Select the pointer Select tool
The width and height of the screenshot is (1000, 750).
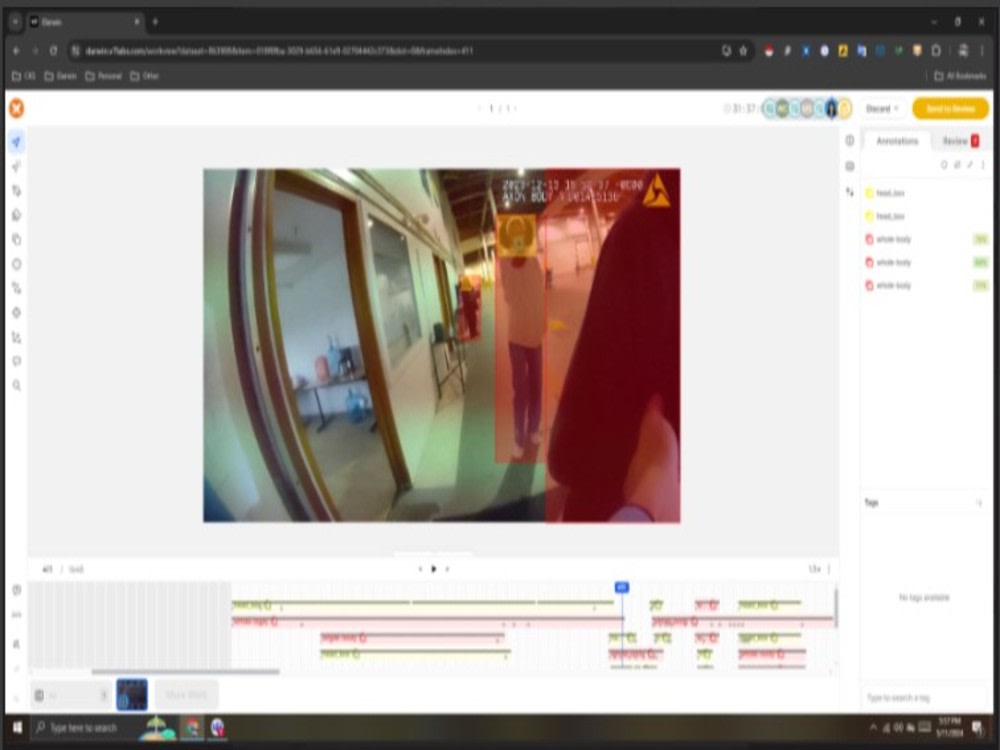17,142
